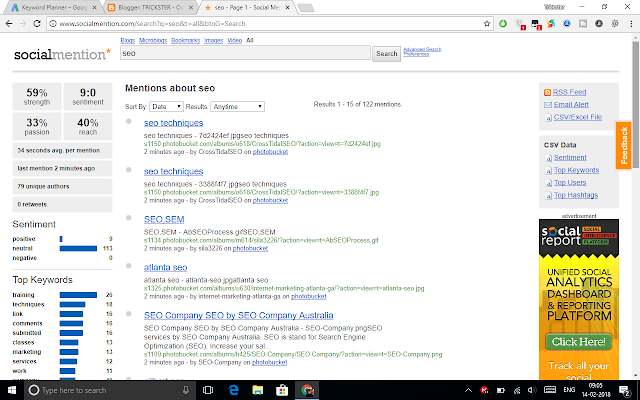Click the techniques keyword
The width and height of the screenshot is (640, 400).
(x=28, y=304)
